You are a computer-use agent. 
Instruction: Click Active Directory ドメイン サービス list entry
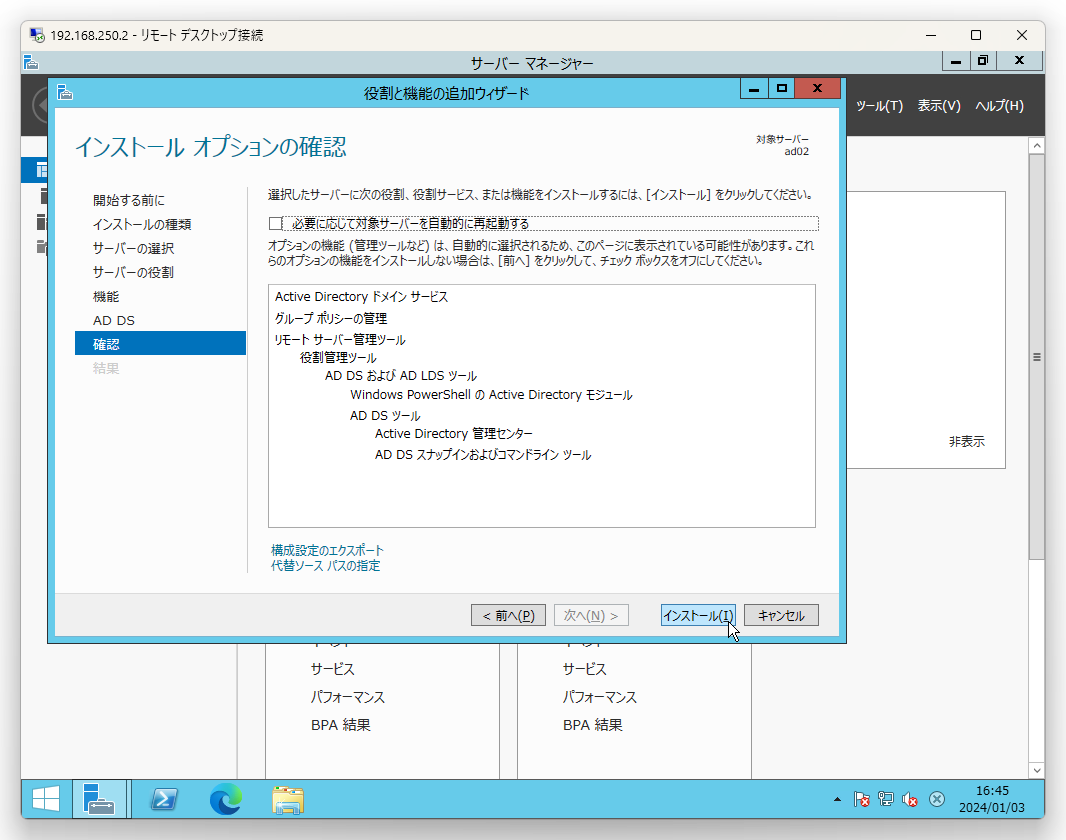[x=361, y=296]
